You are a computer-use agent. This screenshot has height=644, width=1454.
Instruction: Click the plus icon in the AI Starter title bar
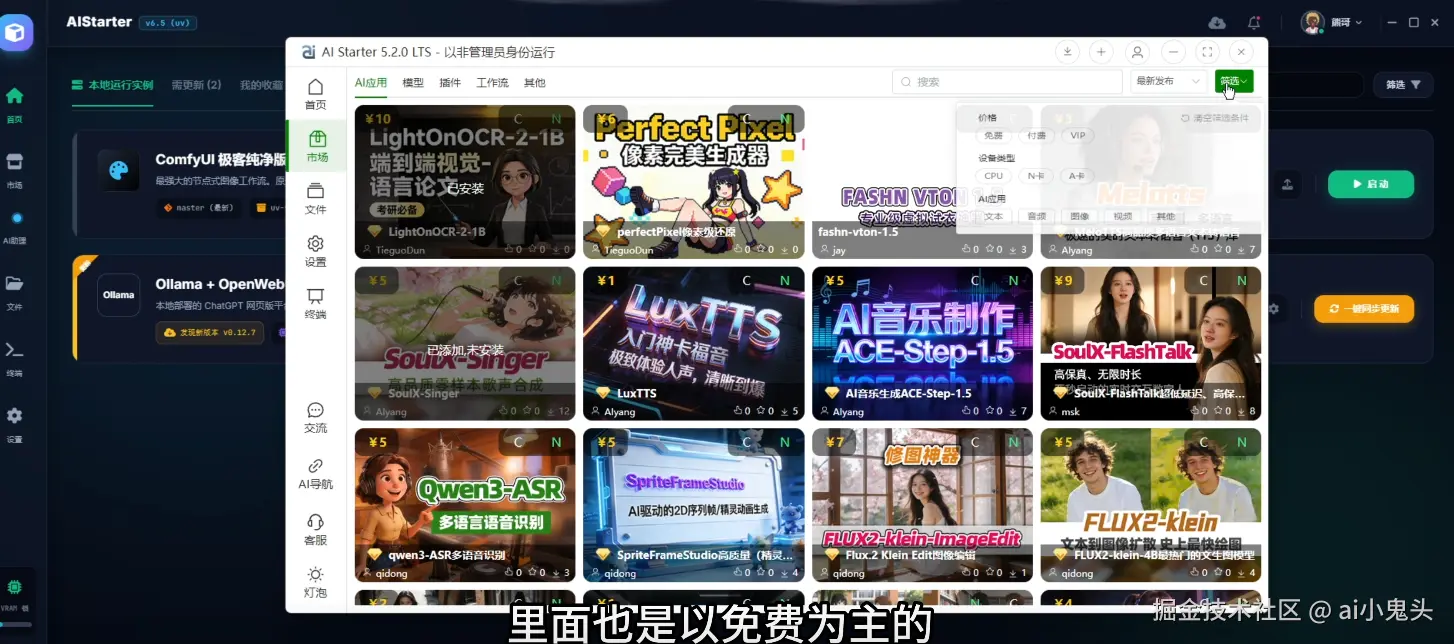(1101, 52)
